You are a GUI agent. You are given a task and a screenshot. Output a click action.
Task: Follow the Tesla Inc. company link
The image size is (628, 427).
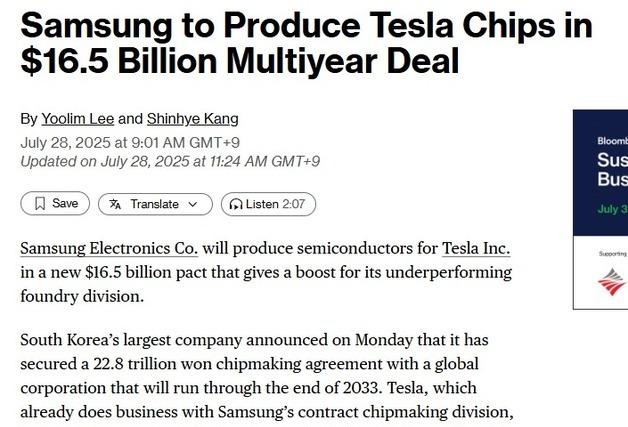[475, 248]
